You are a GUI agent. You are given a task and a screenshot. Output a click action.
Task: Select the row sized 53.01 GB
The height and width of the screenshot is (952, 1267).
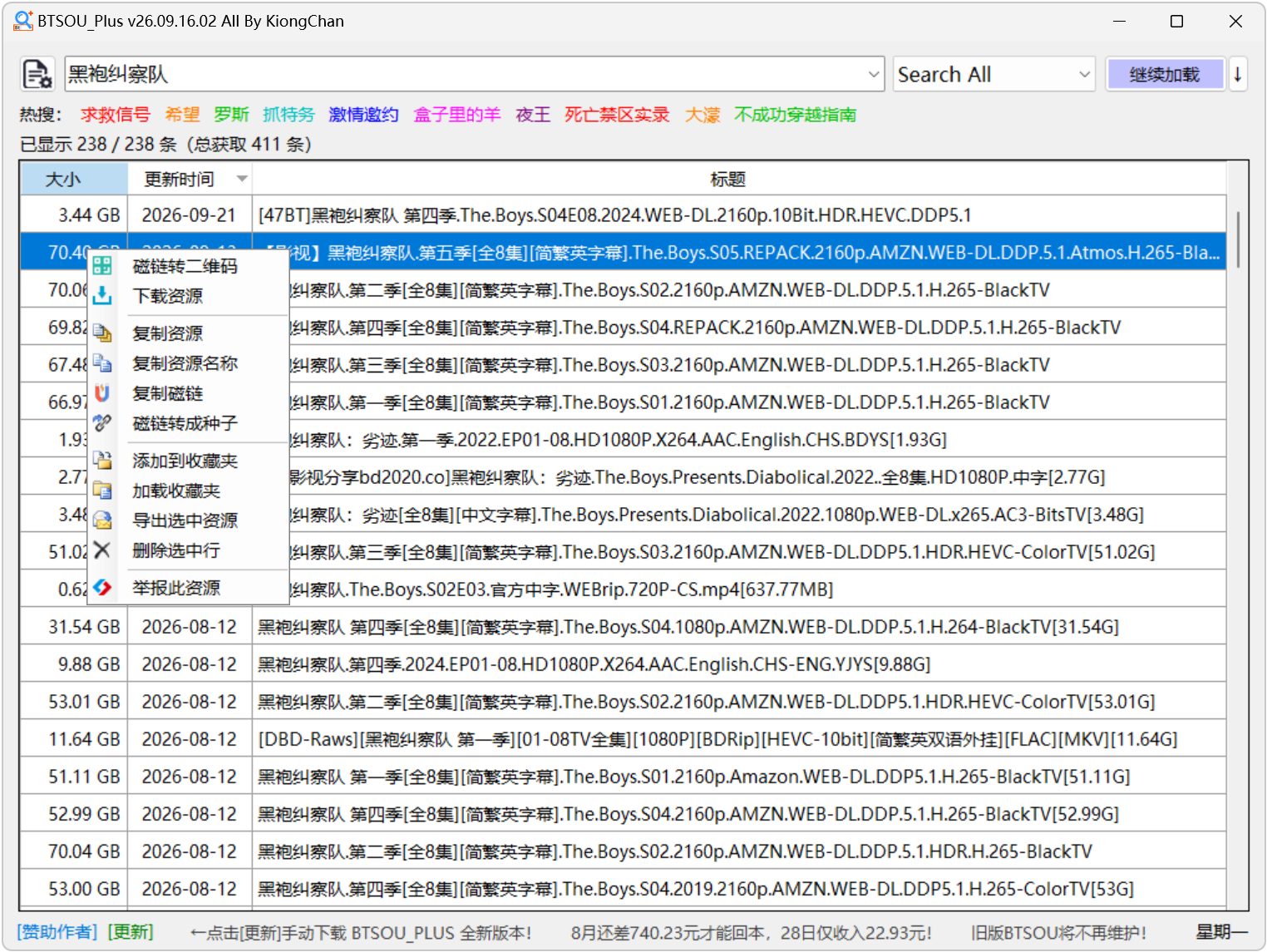pos(624,702)
